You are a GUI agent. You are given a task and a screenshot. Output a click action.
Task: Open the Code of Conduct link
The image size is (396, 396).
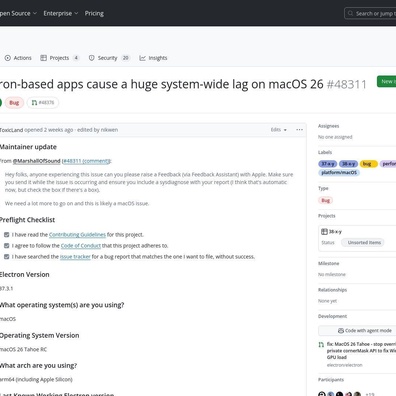point(81,246)
